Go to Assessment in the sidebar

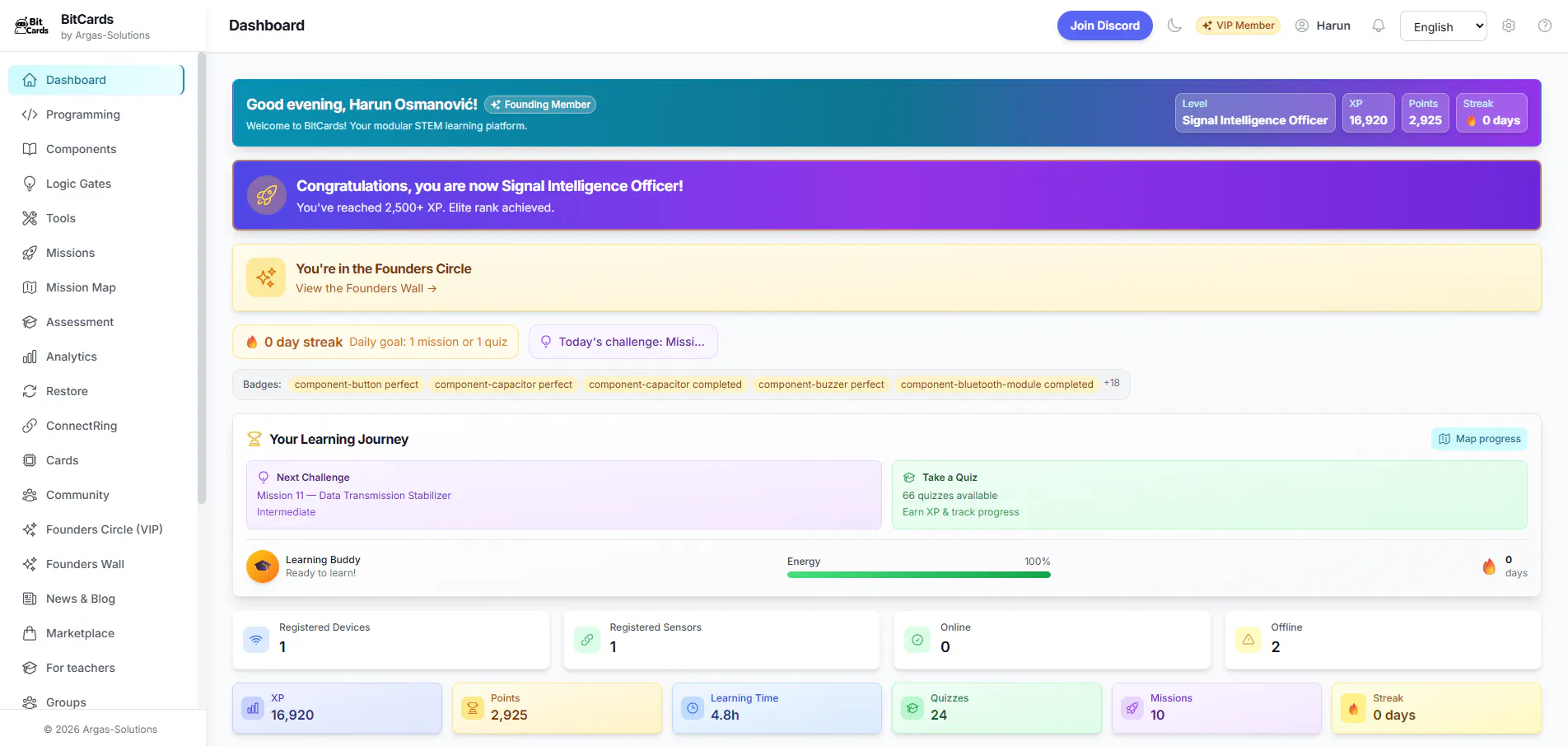tap(96, 322)
